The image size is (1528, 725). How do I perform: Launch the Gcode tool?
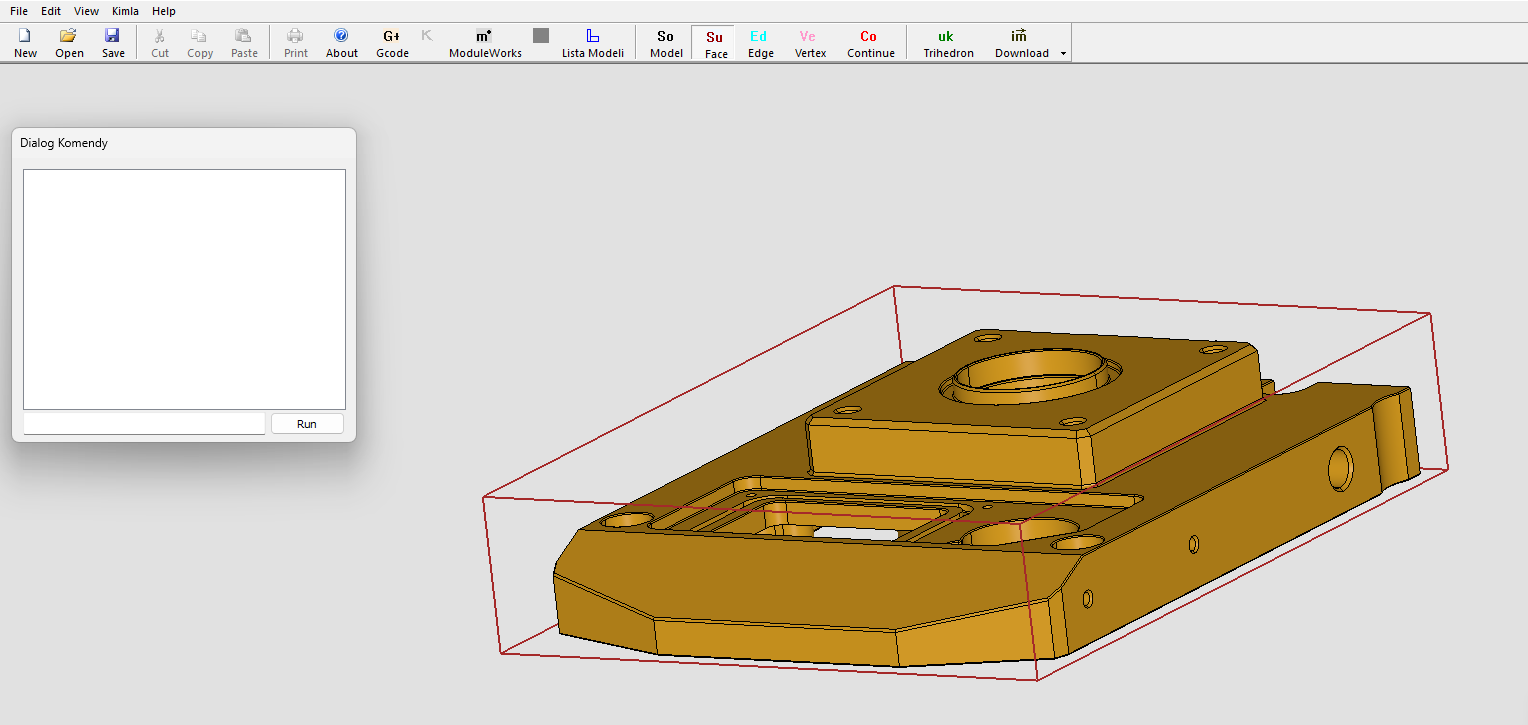(392, 43)
